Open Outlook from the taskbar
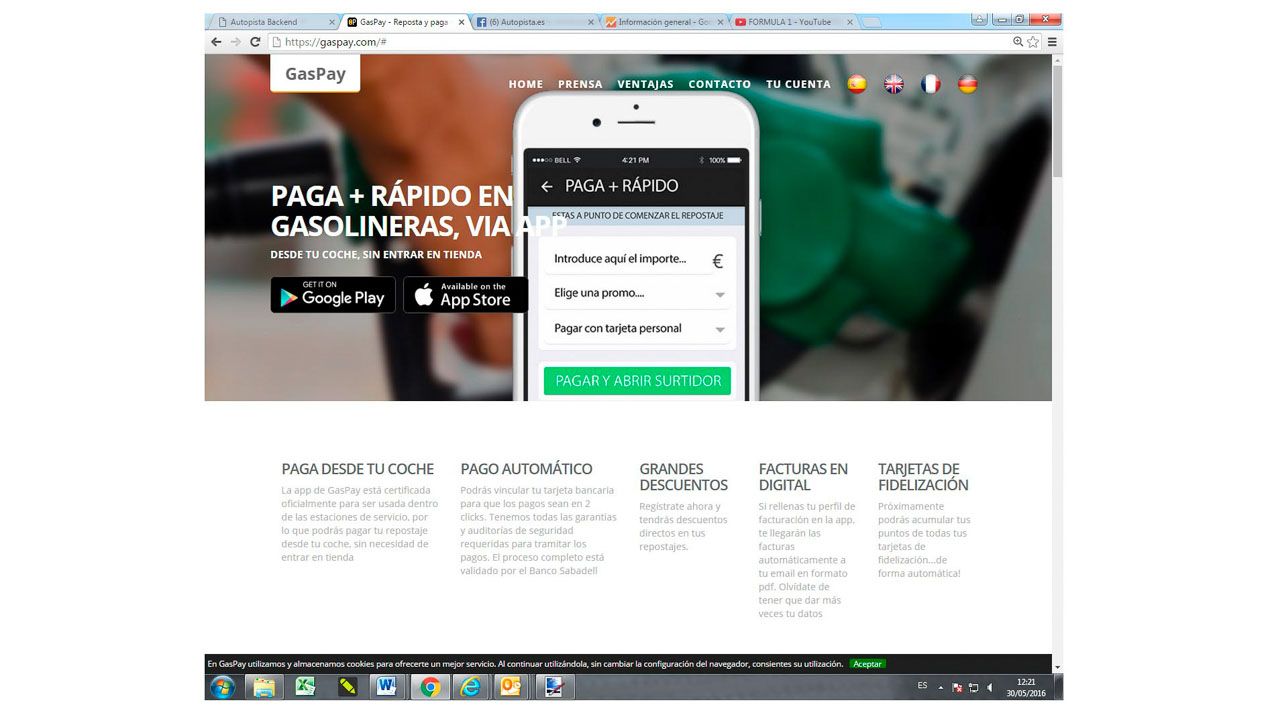This screenshot has width=1268, height=713. point(510,687)
